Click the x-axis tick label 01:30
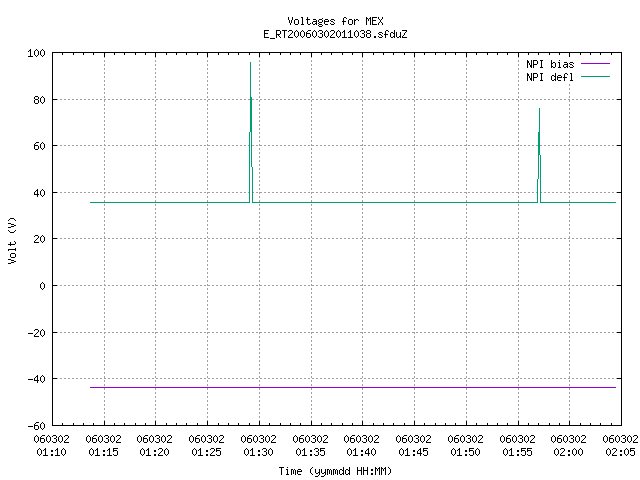 point(258,452)
